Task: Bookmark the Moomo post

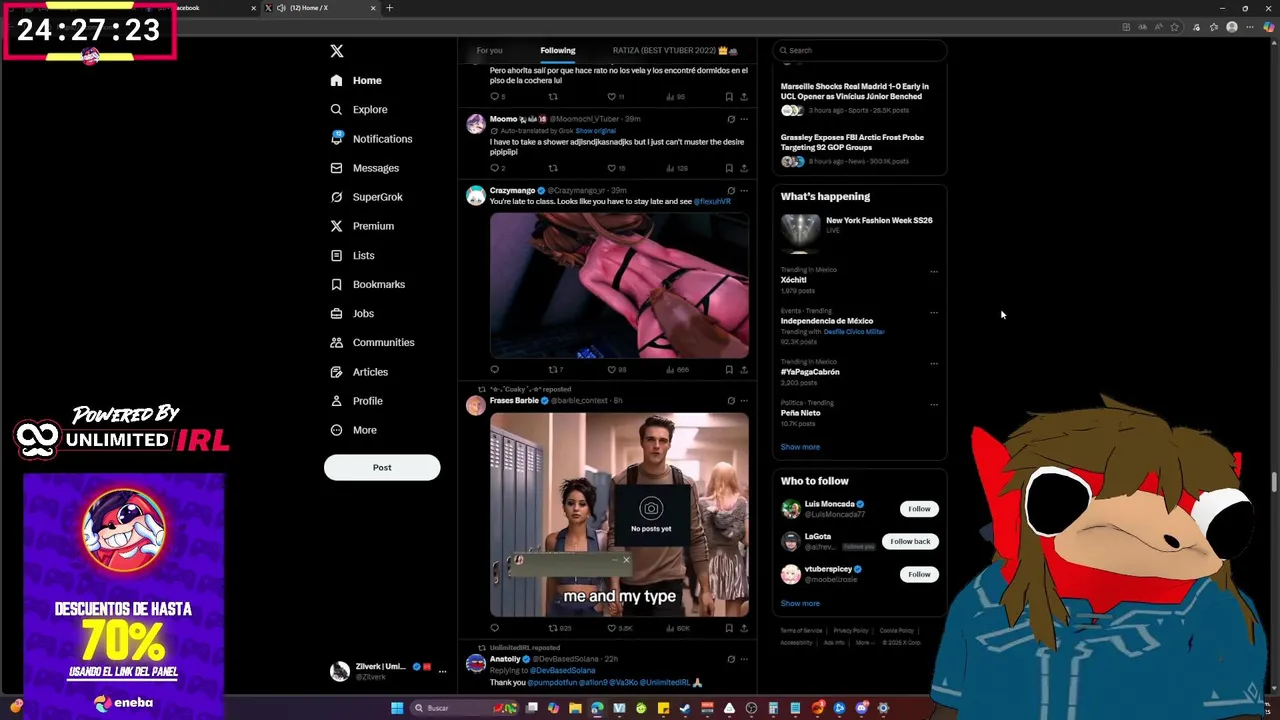Action: (x=729, y=168)
